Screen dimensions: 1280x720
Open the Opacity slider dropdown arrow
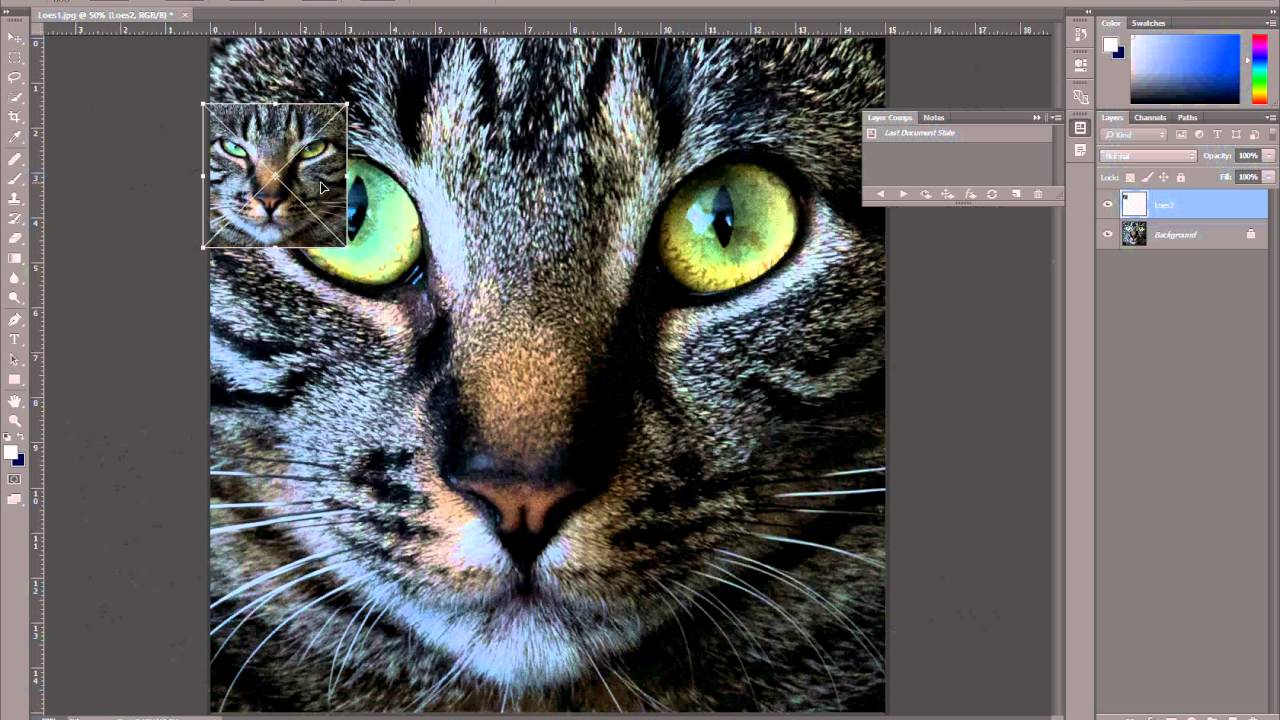(1269, 156)
